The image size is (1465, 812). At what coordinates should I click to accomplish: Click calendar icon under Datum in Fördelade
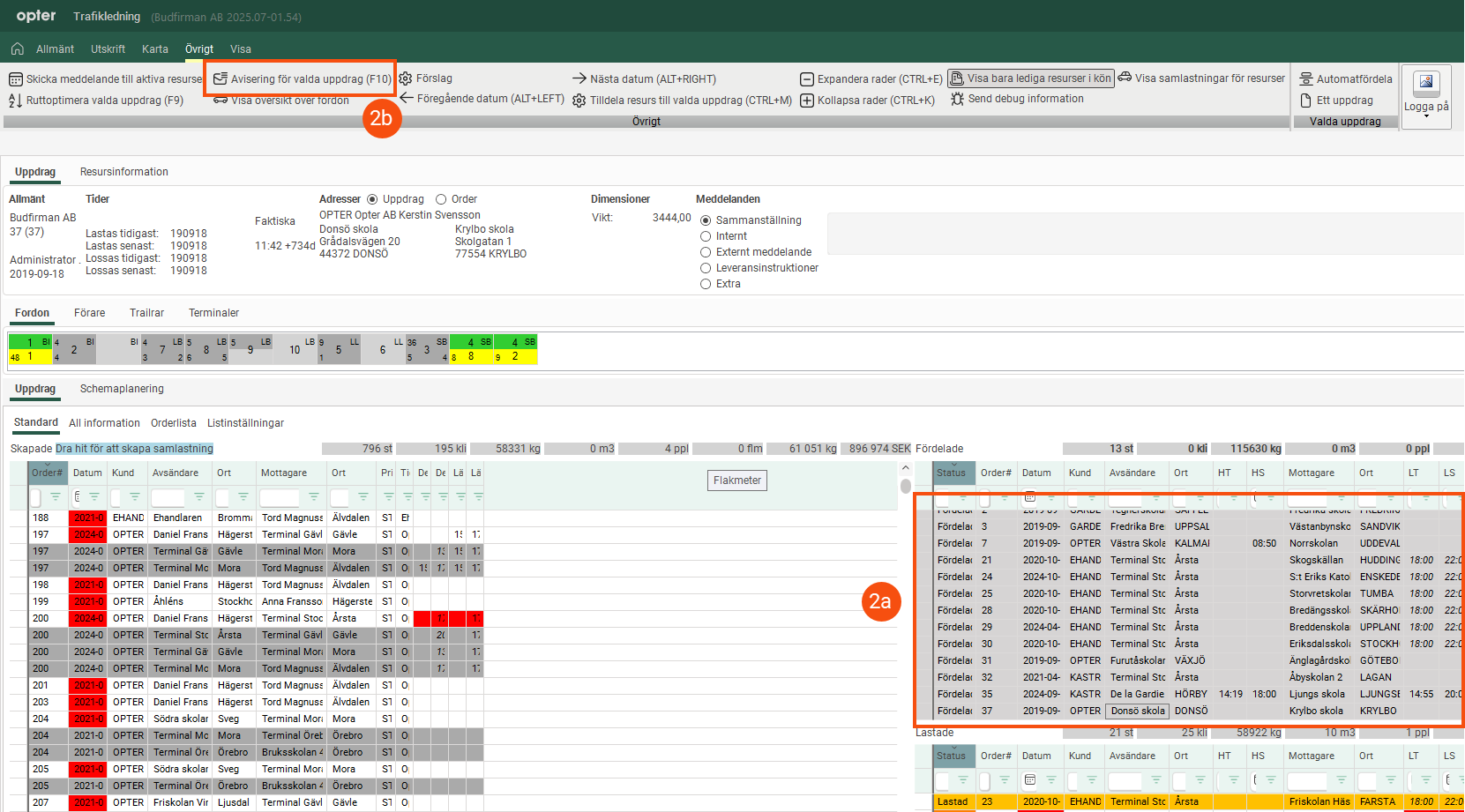click(x=1029, y=497)
